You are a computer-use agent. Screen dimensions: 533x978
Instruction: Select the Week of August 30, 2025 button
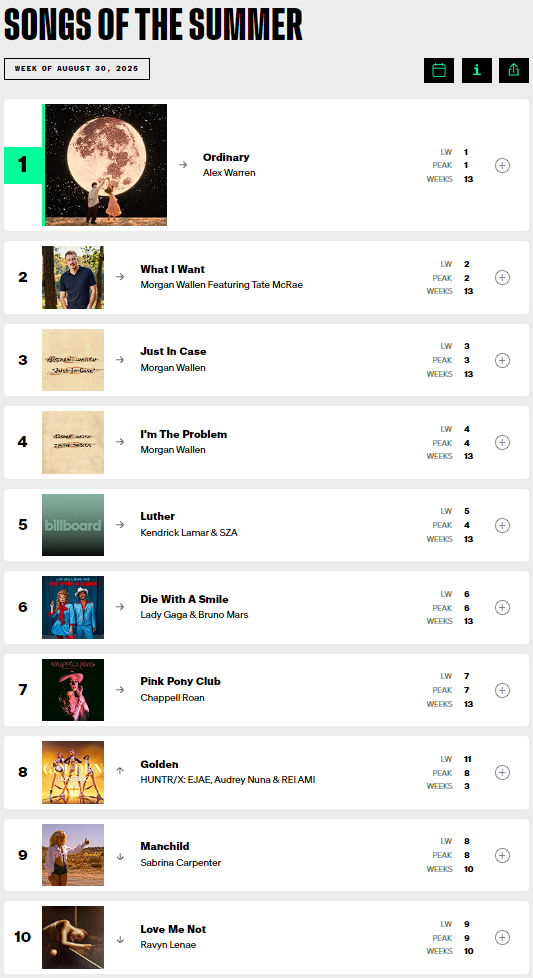pos(77,69)
